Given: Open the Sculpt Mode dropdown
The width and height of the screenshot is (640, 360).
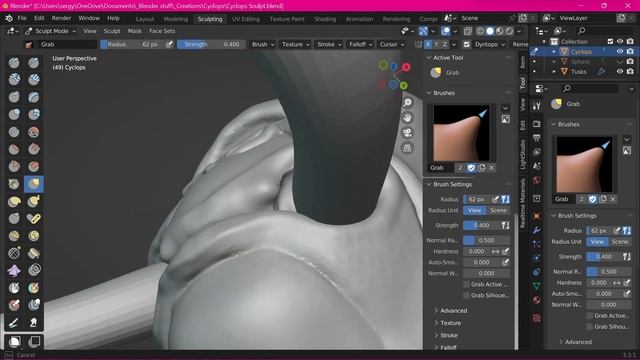Looking at the screenshot, I should pyautogui.click(x=51, y=31).
